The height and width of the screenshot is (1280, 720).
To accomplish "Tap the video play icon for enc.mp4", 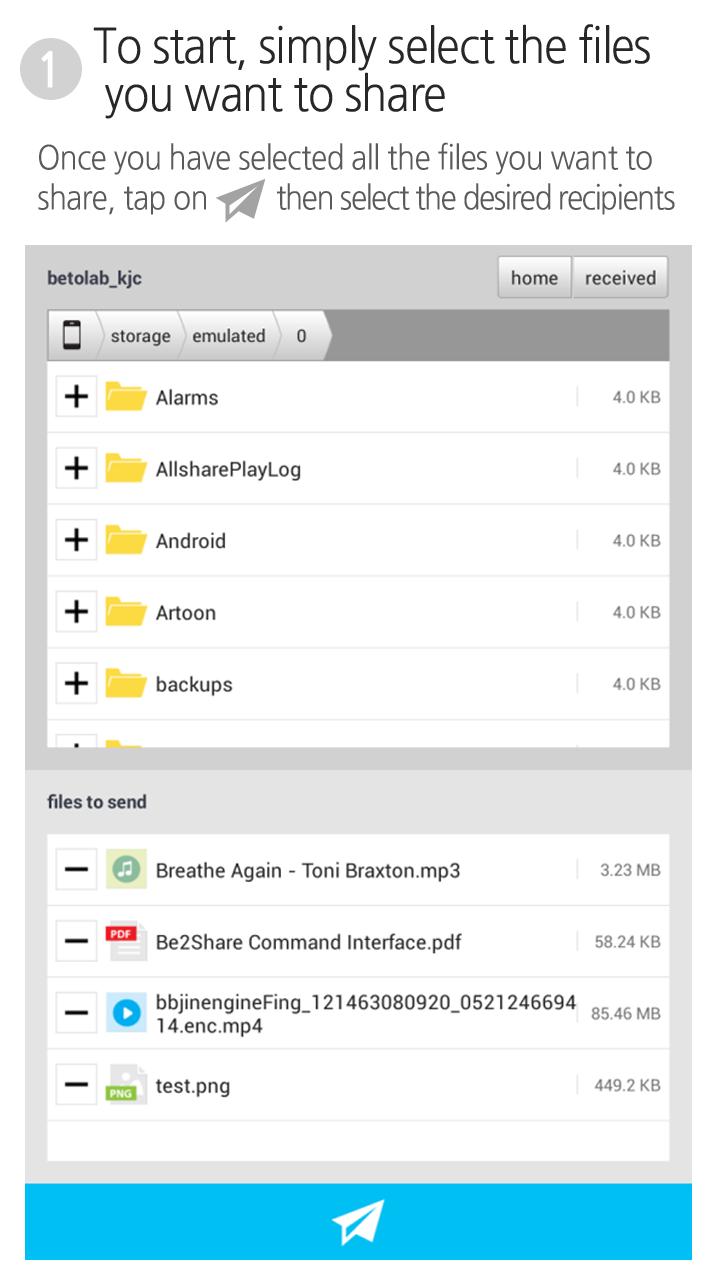I will pyautogui.click(x=126, y=1014).
